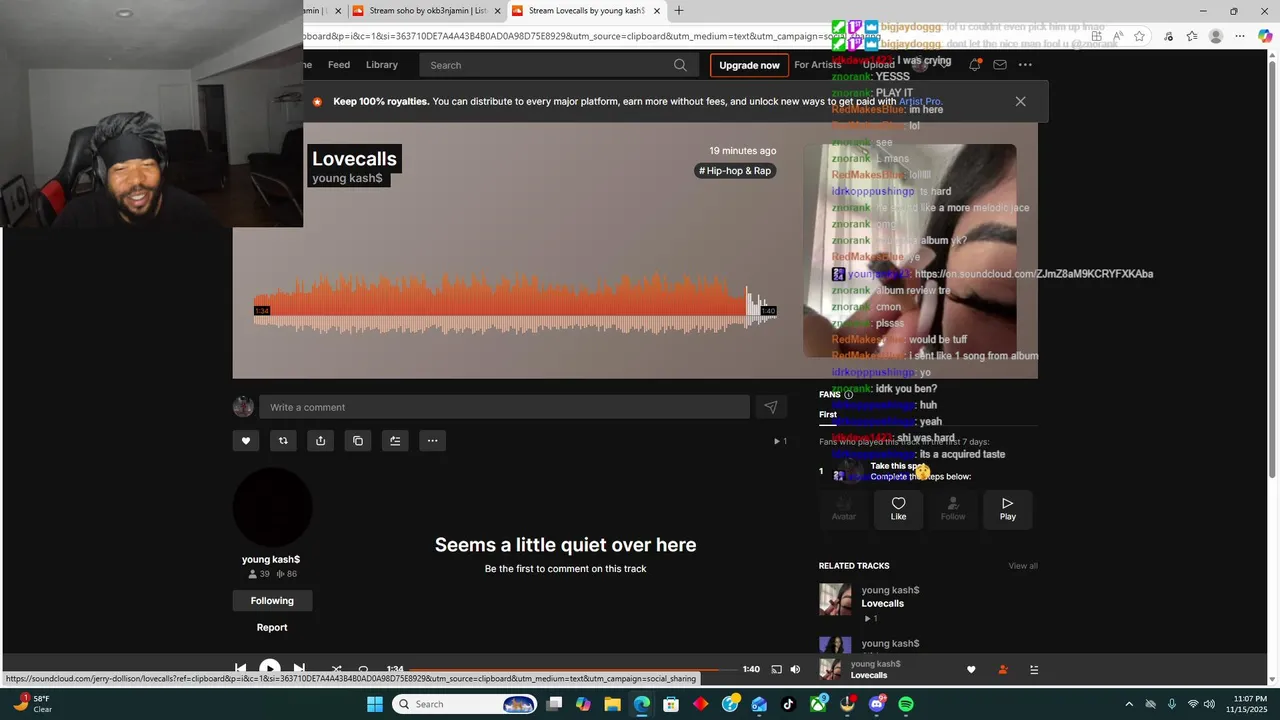Go to For Artists page
Viewport: 1280px width, 720px height.
[x=818, y=65]
